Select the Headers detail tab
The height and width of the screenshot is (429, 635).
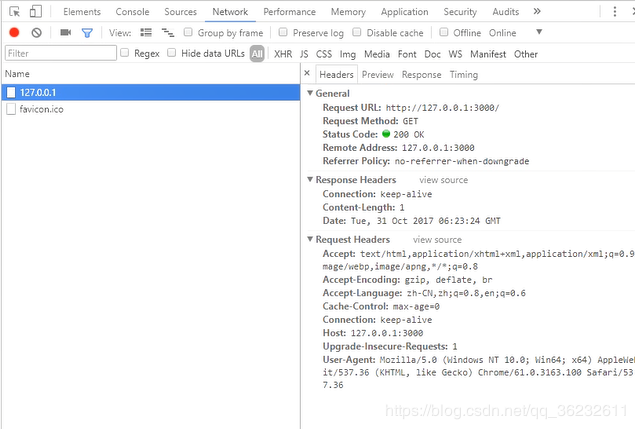pyautogui.click(x=336, y=75)
